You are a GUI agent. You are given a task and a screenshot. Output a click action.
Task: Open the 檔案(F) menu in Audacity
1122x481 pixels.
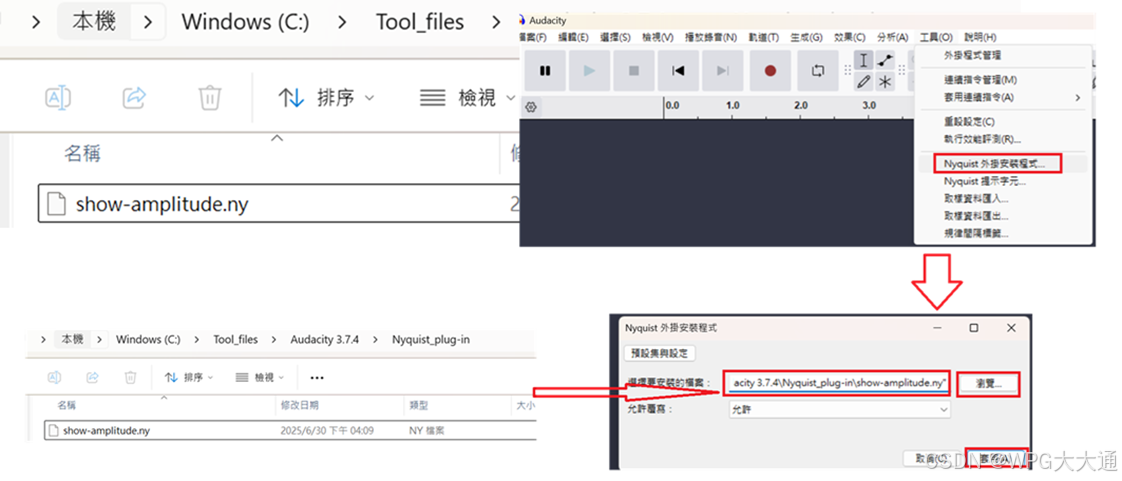point(531,37)
